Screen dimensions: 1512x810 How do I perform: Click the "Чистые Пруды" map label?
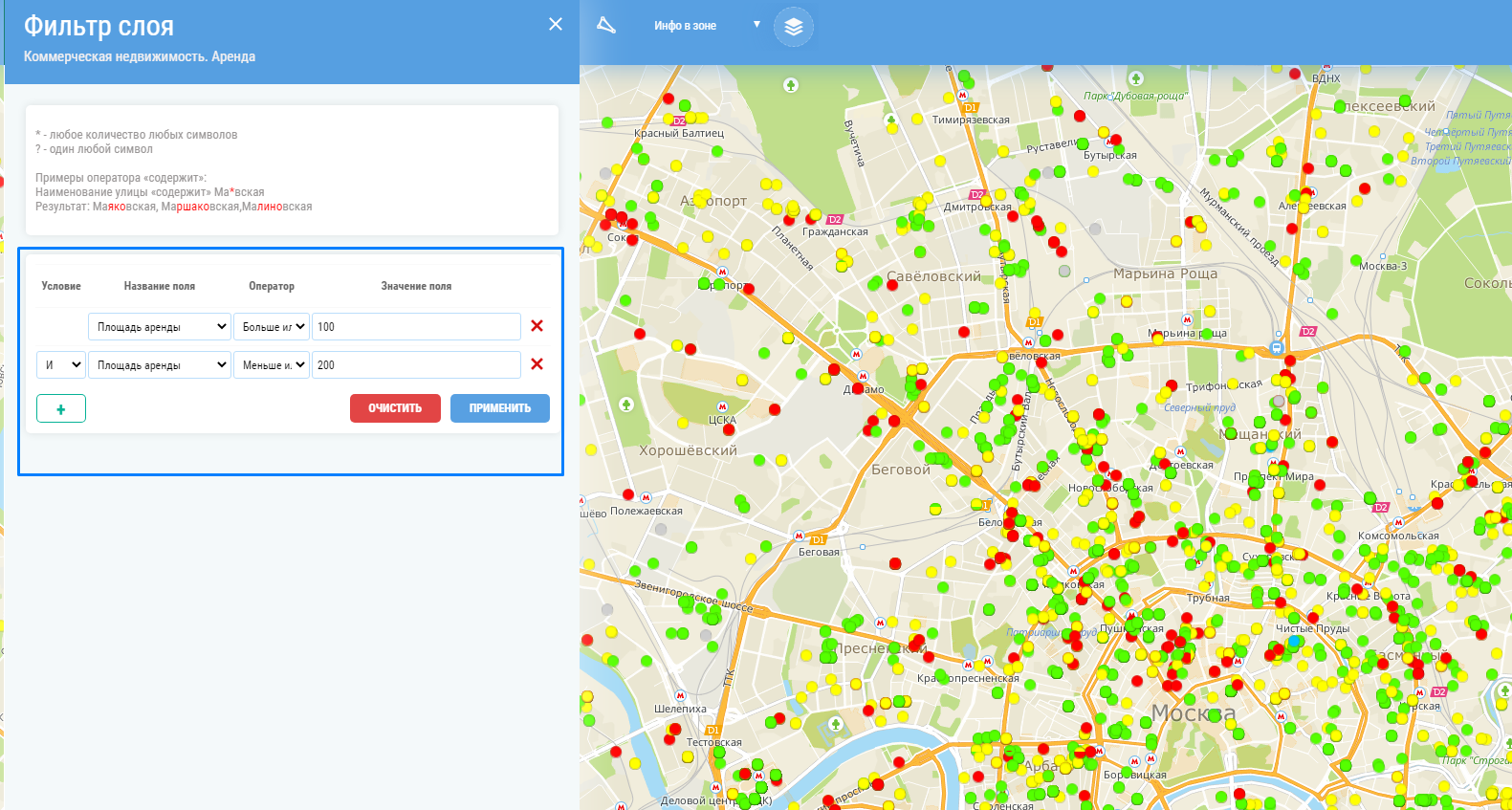[1312, 628]
